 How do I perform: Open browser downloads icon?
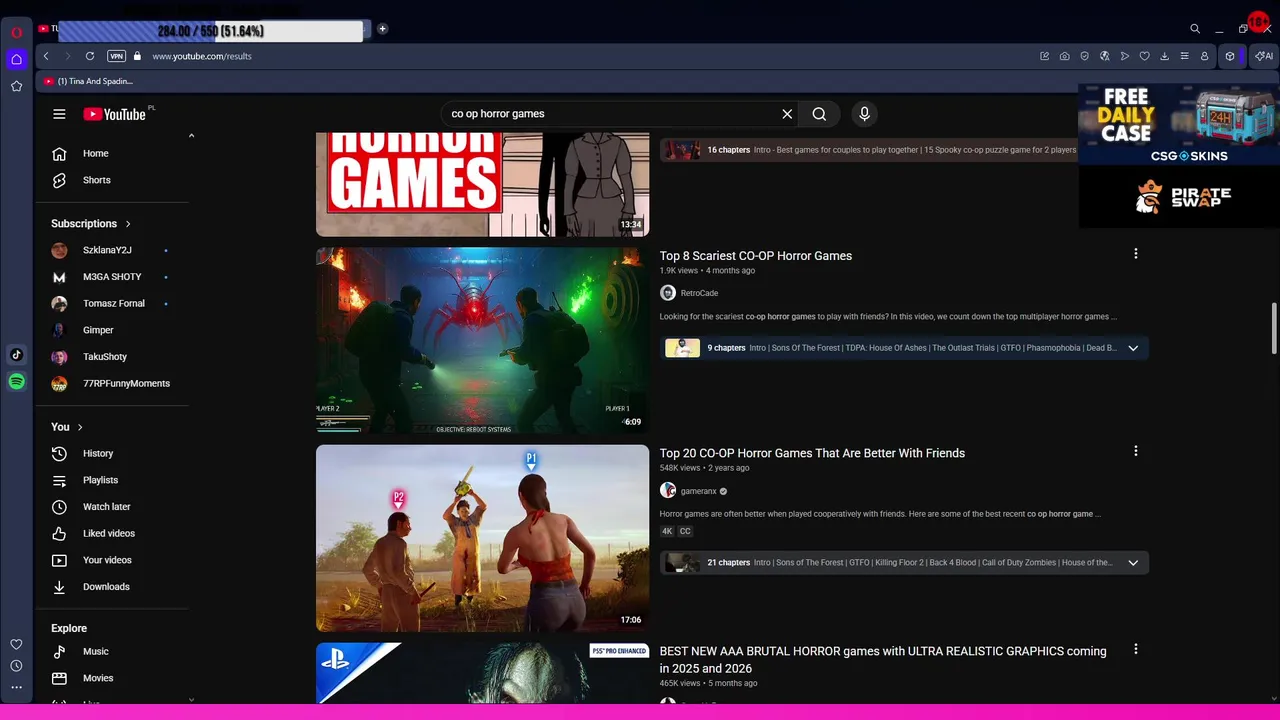tap(1165, 56)
